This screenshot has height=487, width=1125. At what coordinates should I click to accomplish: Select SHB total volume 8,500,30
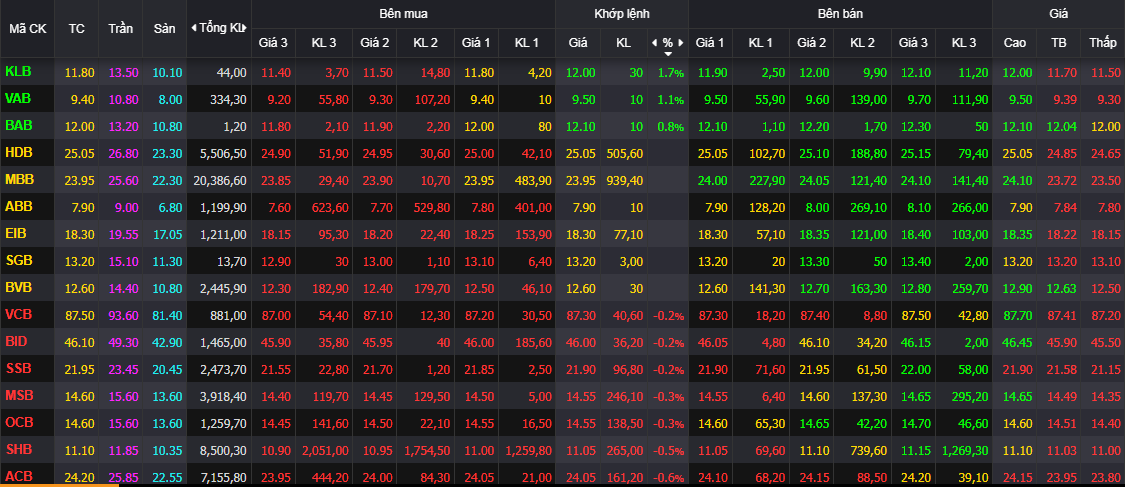click(x=223, y=450)
